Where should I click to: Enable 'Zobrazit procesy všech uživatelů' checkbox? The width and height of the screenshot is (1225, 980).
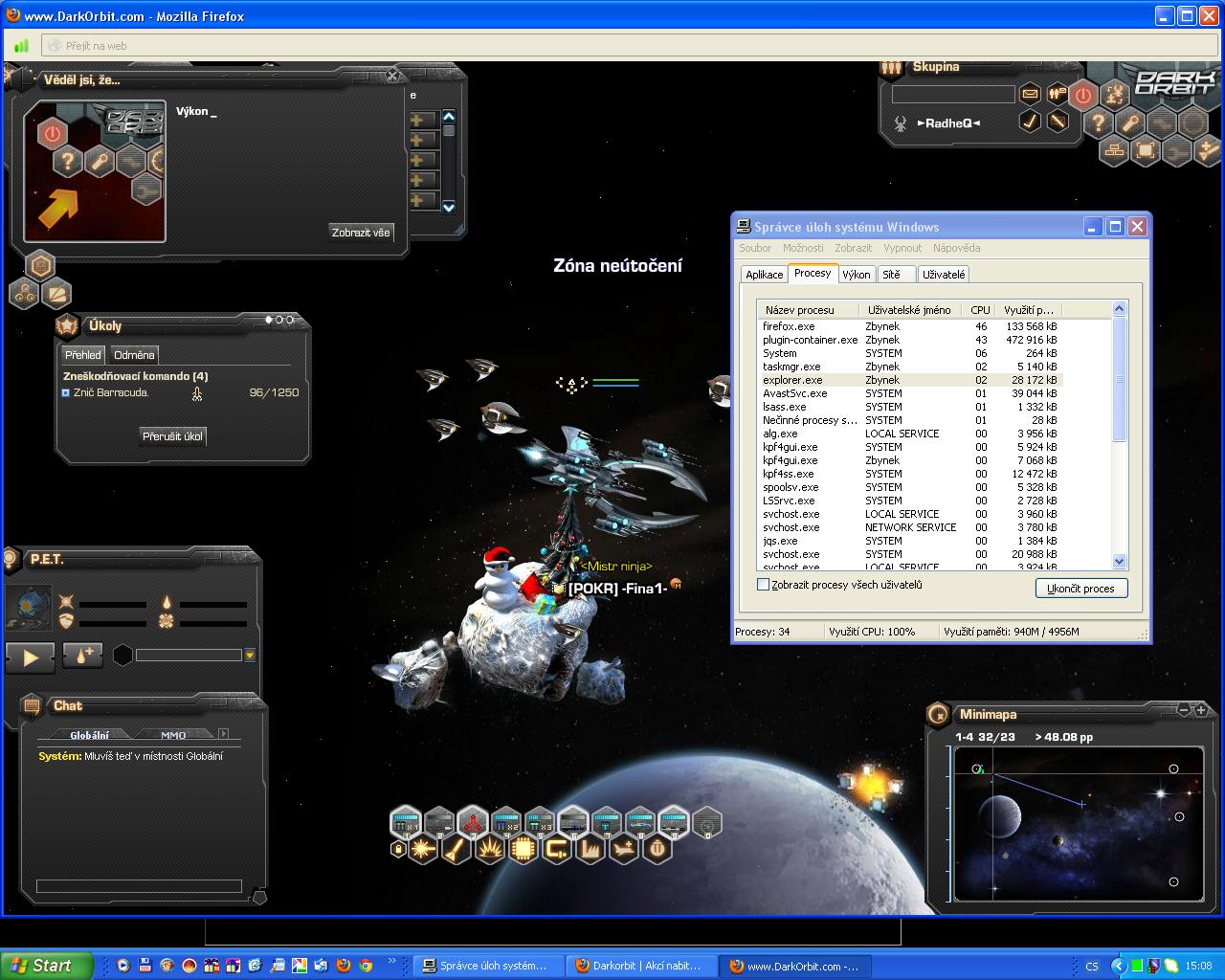click(x=763, y=585)
